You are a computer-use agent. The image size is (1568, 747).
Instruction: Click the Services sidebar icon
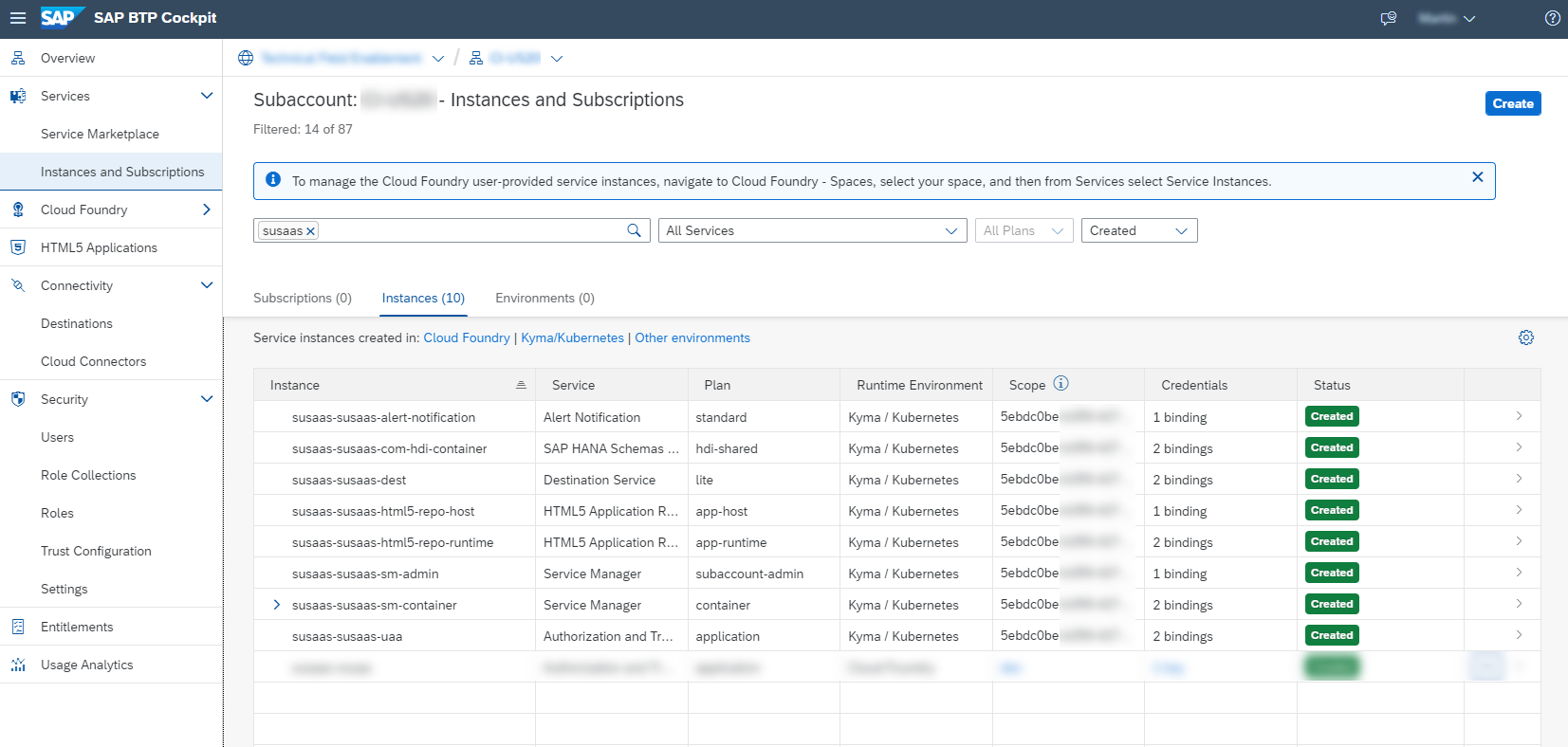pyautogui.click(x=18, y=96)
